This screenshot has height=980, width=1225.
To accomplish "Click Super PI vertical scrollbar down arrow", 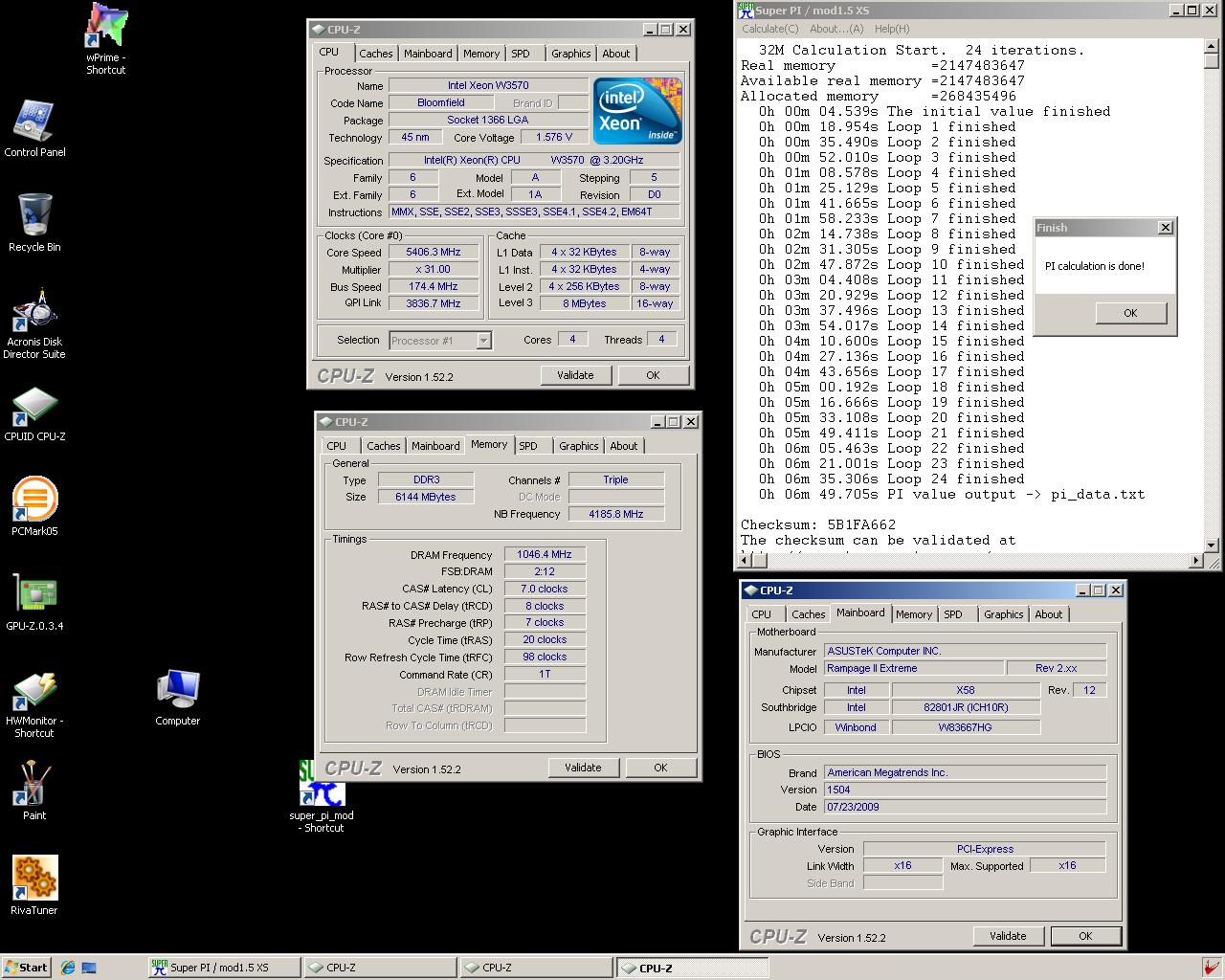I will (x=1212, y=545).
